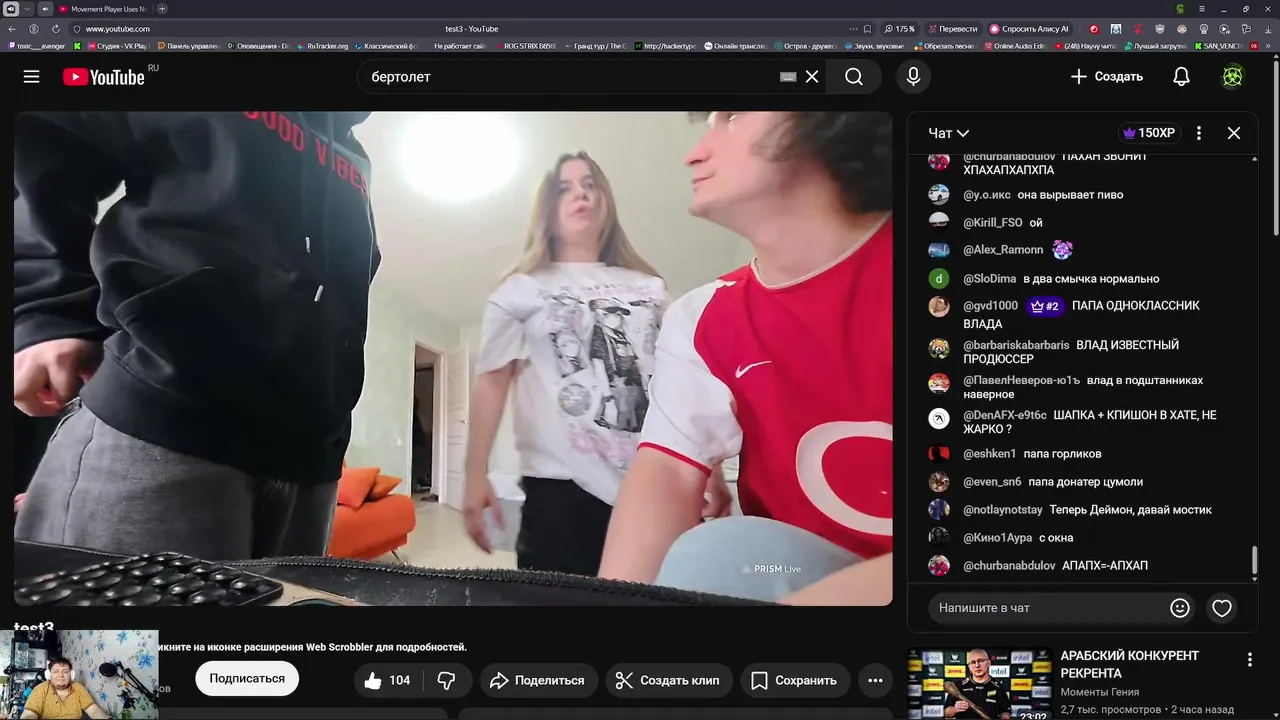Mute the tab with speaker icon

[45, 9]
